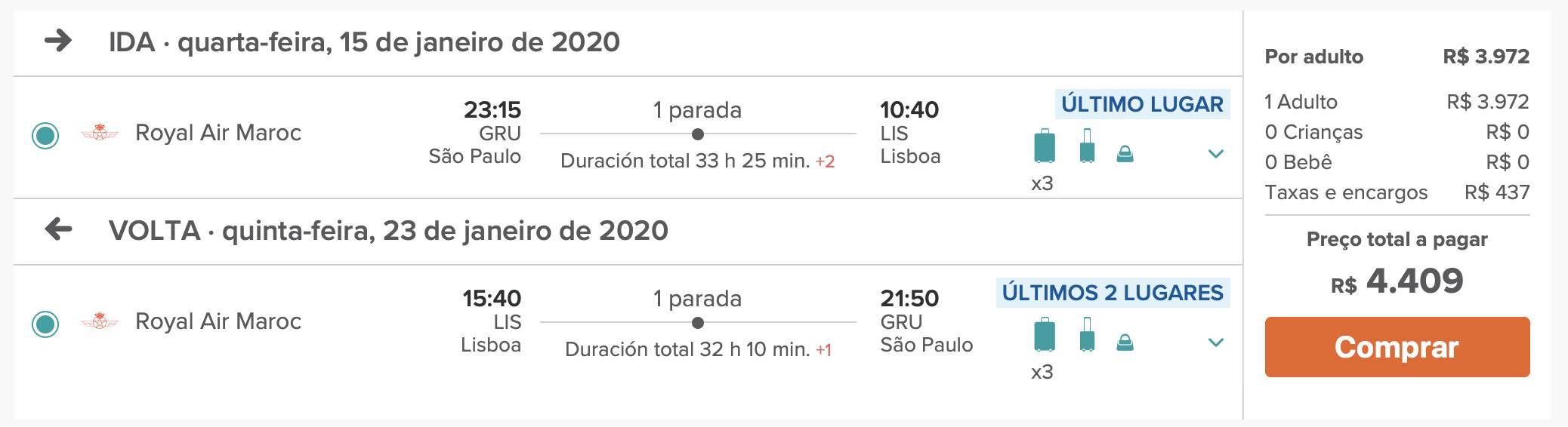This screenshot has height=427, width=1568.
Task: Click the ÚLTIMOS 2 LUGARES badge
Action: [x=1113, y=293]
